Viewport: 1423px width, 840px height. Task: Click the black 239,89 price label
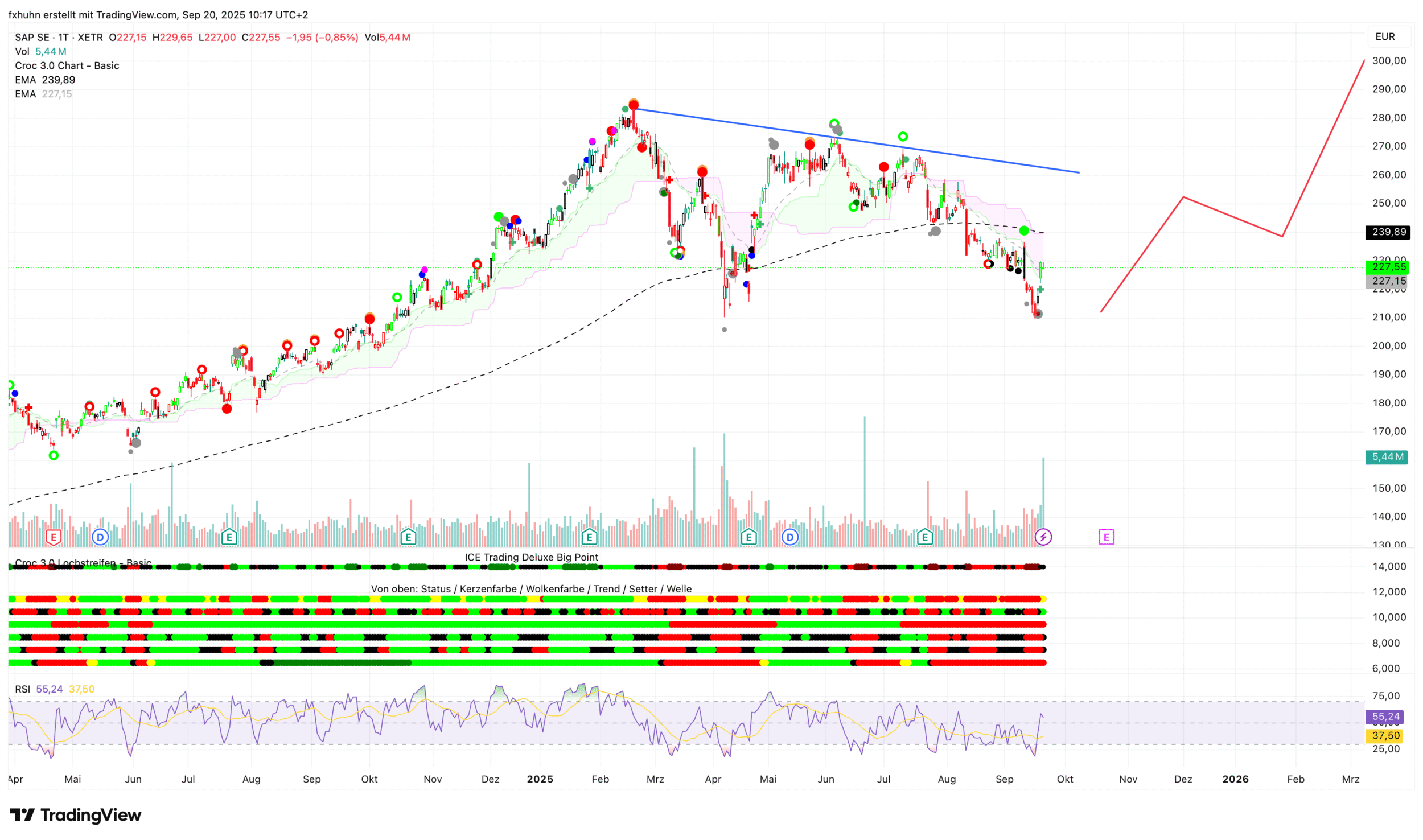click(1388, 232)
